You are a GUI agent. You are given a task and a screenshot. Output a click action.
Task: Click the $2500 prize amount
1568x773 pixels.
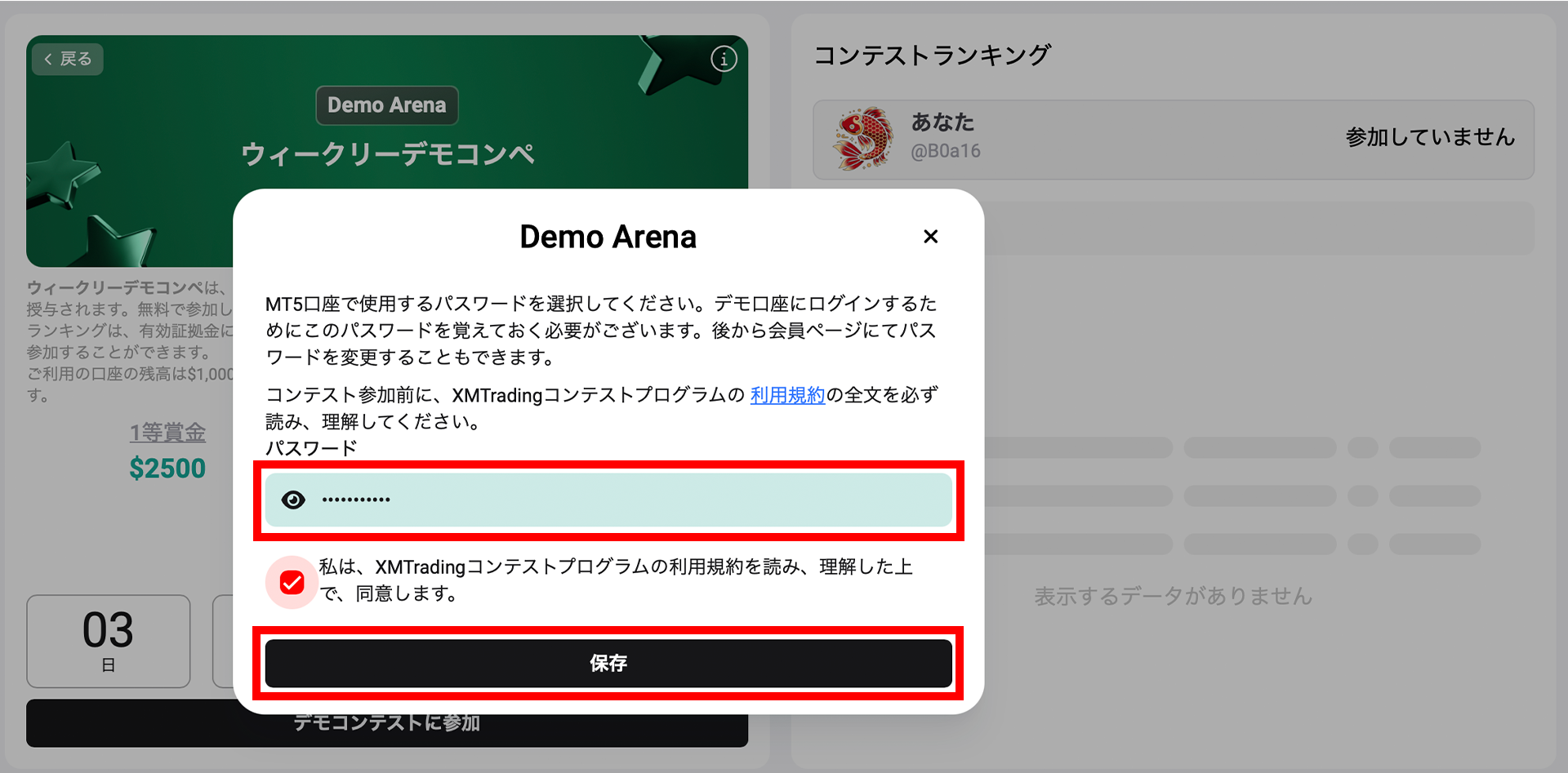(x=167, y=469)
